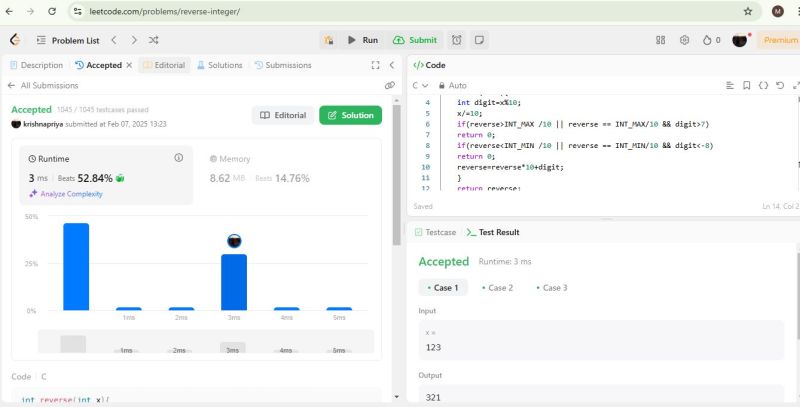Viewport: 800px width, 407px height.
Task: Go back to All Submissions
Action: 43,85
